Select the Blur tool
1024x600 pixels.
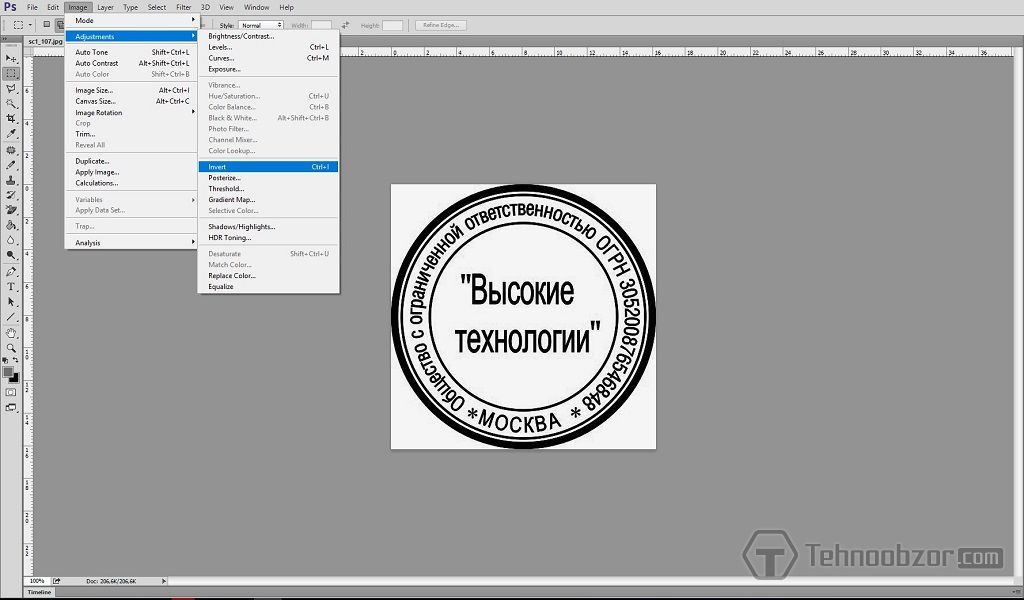(x=11, y=240)
